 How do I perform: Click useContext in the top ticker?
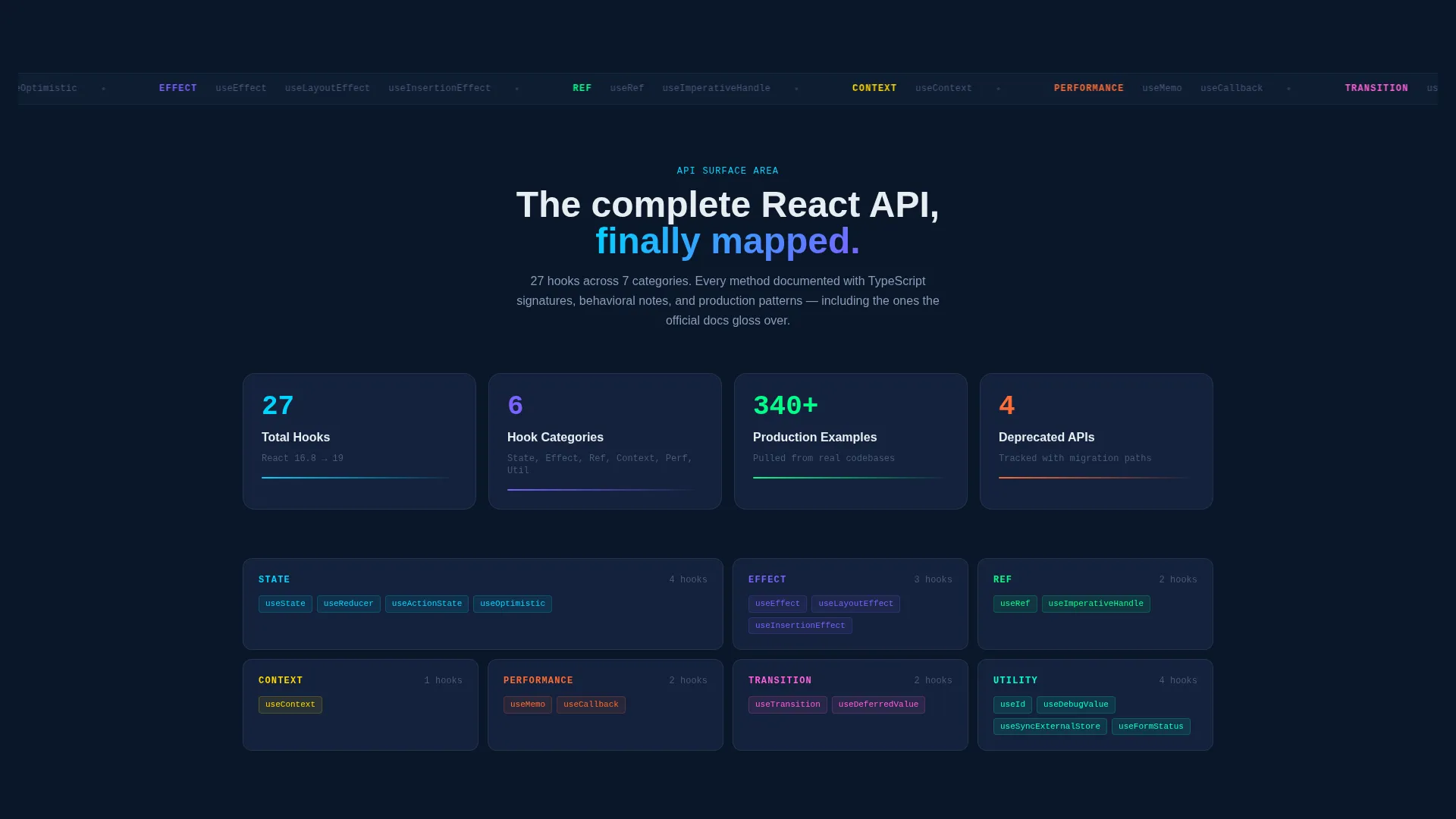click(943, 88)
